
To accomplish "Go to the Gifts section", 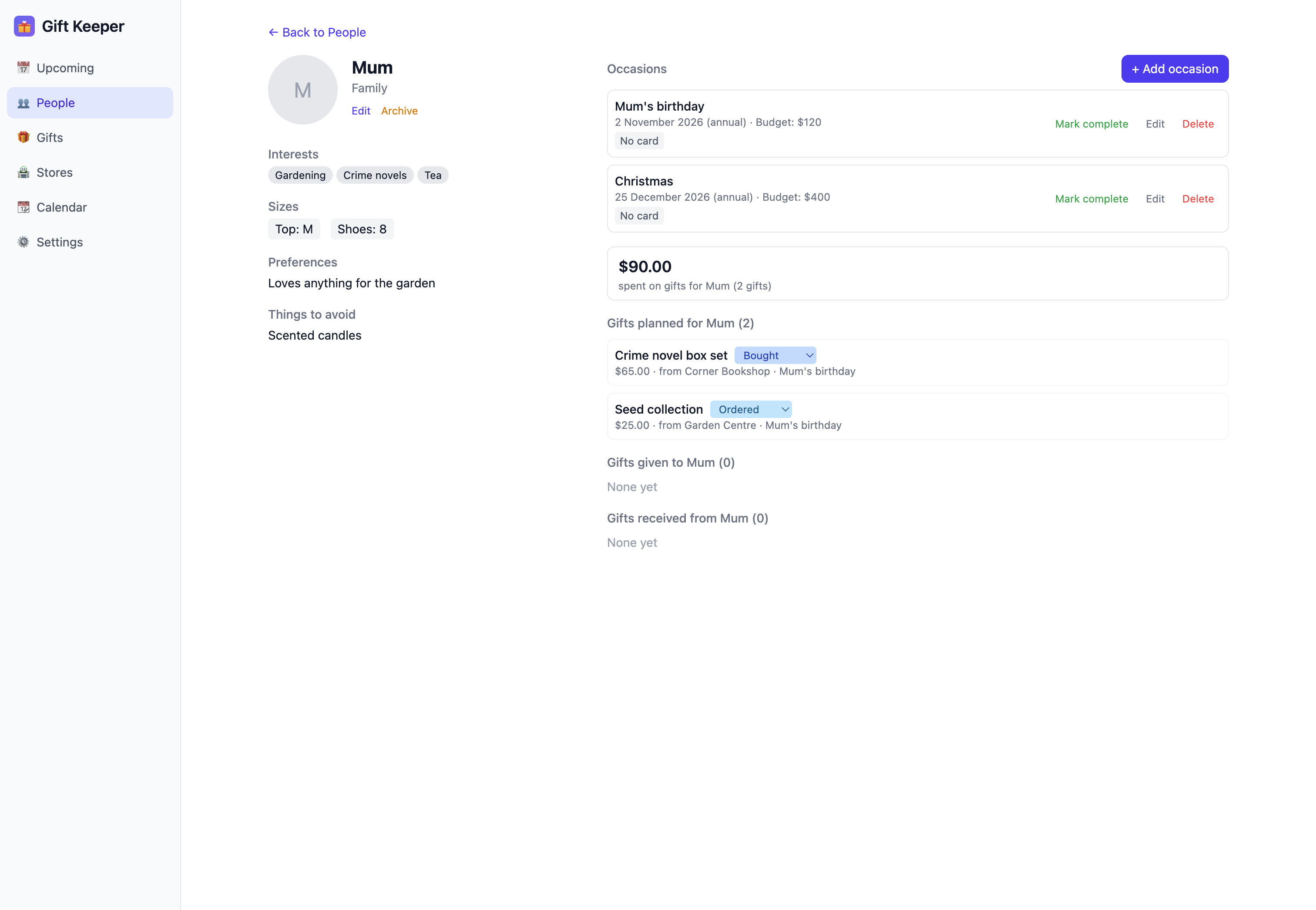I will click(90, 138).
